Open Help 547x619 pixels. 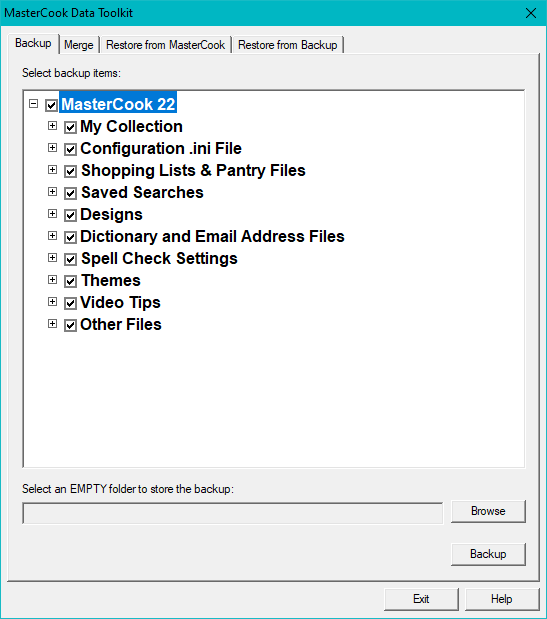click(502, 599)
